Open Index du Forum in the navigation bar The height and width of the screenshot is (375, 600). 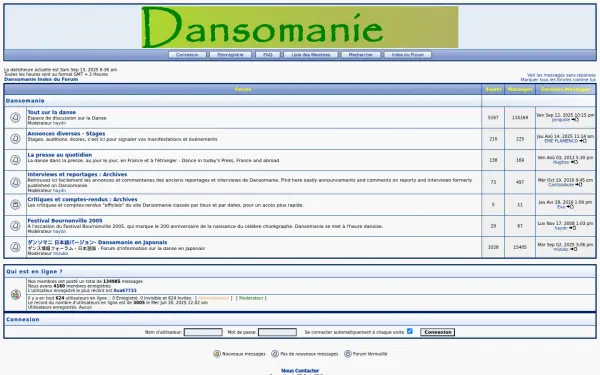click(x=408, y=55)
